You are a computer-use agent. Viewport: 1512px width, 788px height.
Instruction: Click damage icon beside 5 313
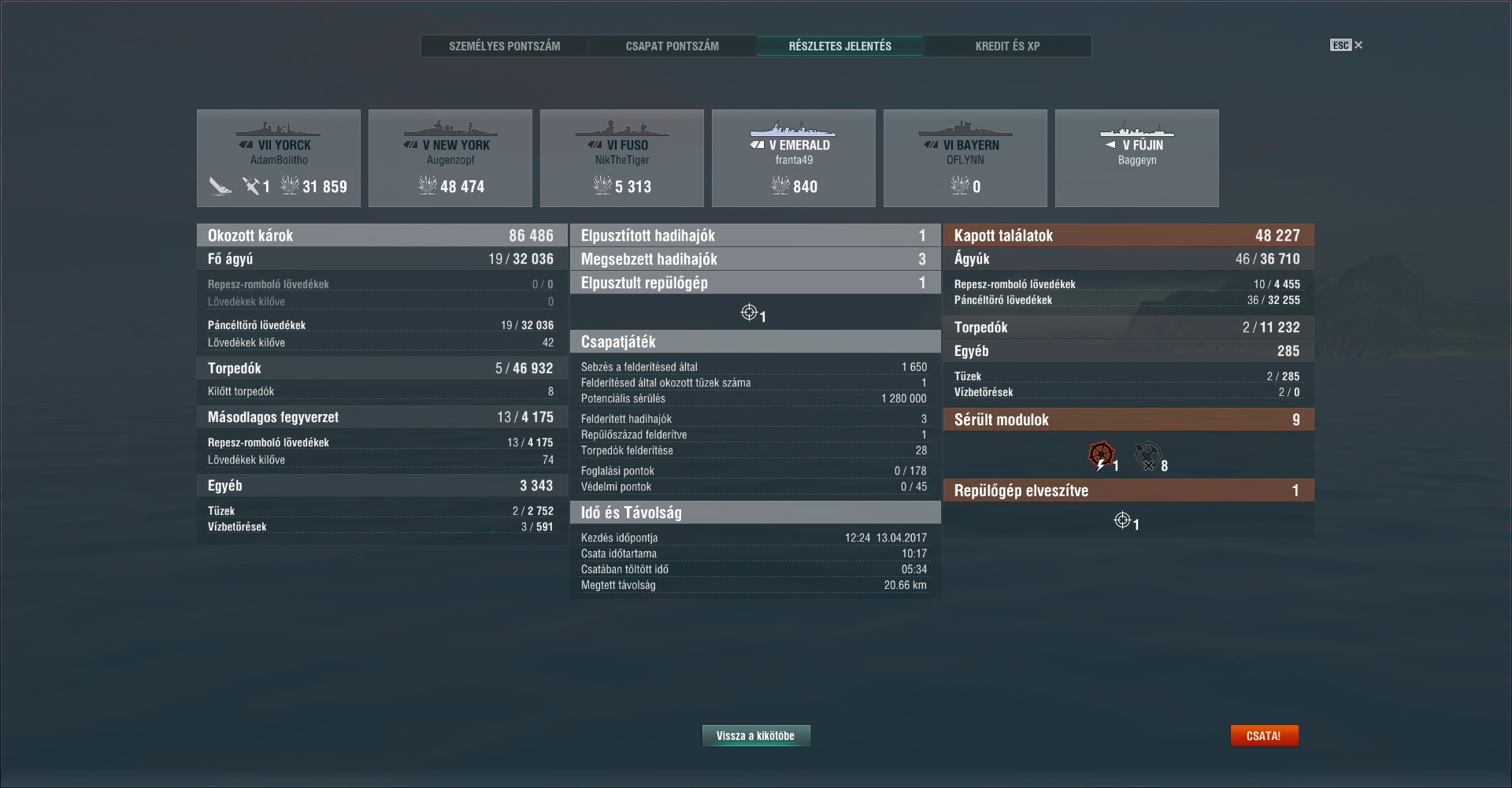[602, 186]
